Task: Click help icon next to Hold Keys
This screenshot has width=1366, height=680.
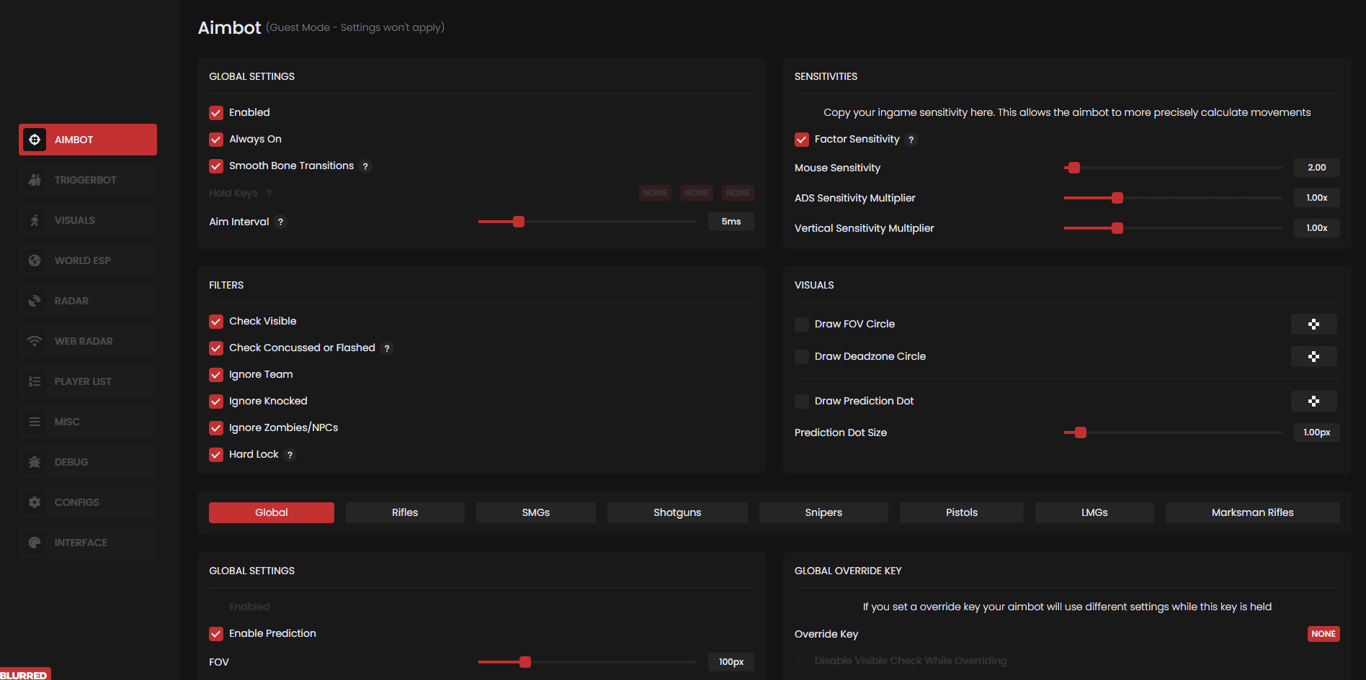Action: click(x=269, y=193)
